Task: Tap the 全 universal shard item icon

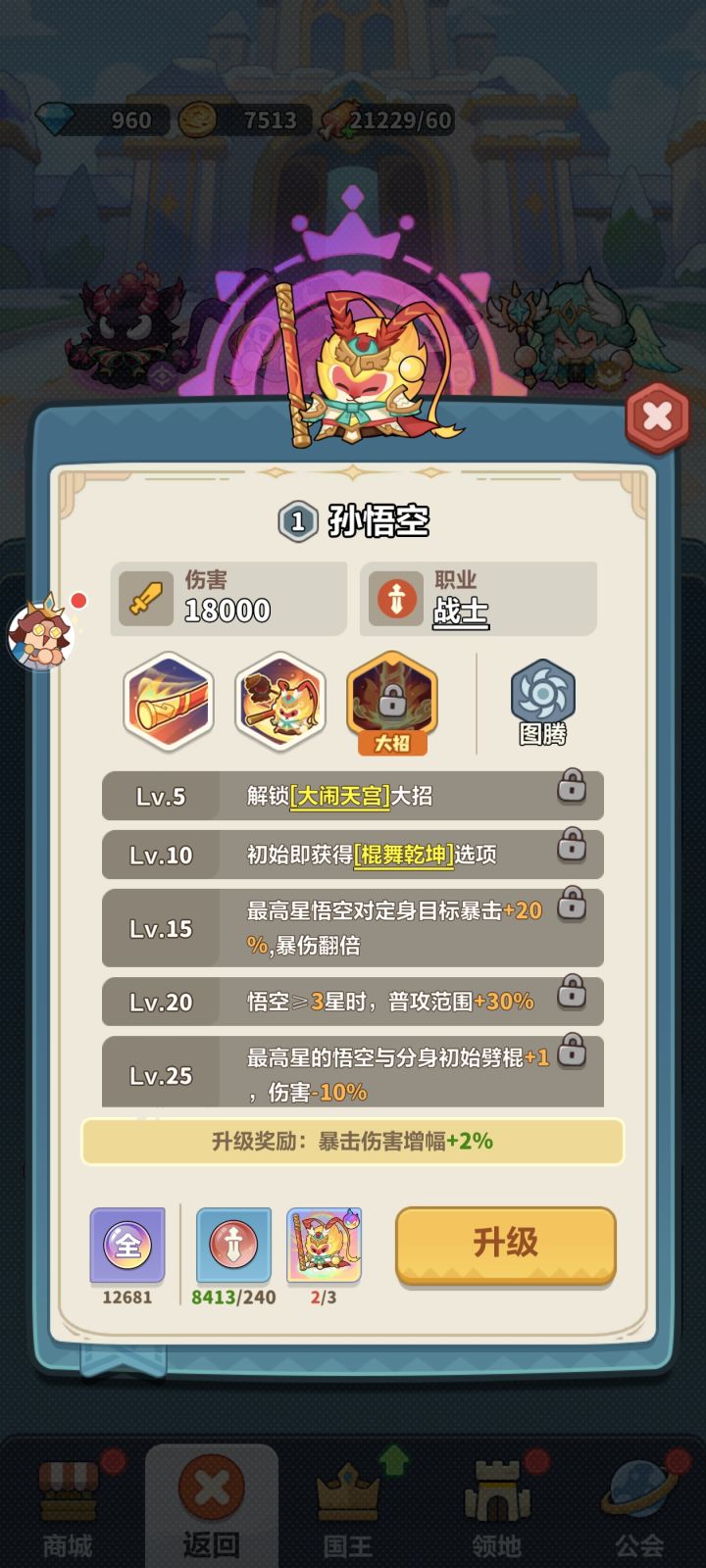Action: [127, 1245]
